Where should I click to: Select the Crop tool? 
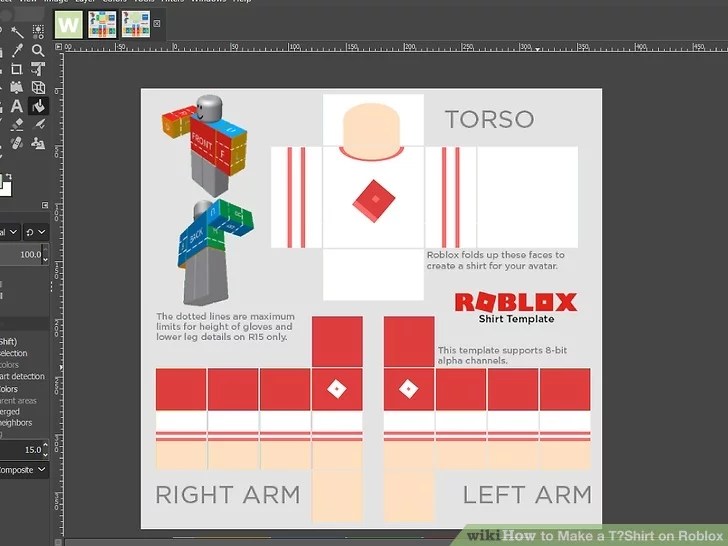[x=17, y=69]
